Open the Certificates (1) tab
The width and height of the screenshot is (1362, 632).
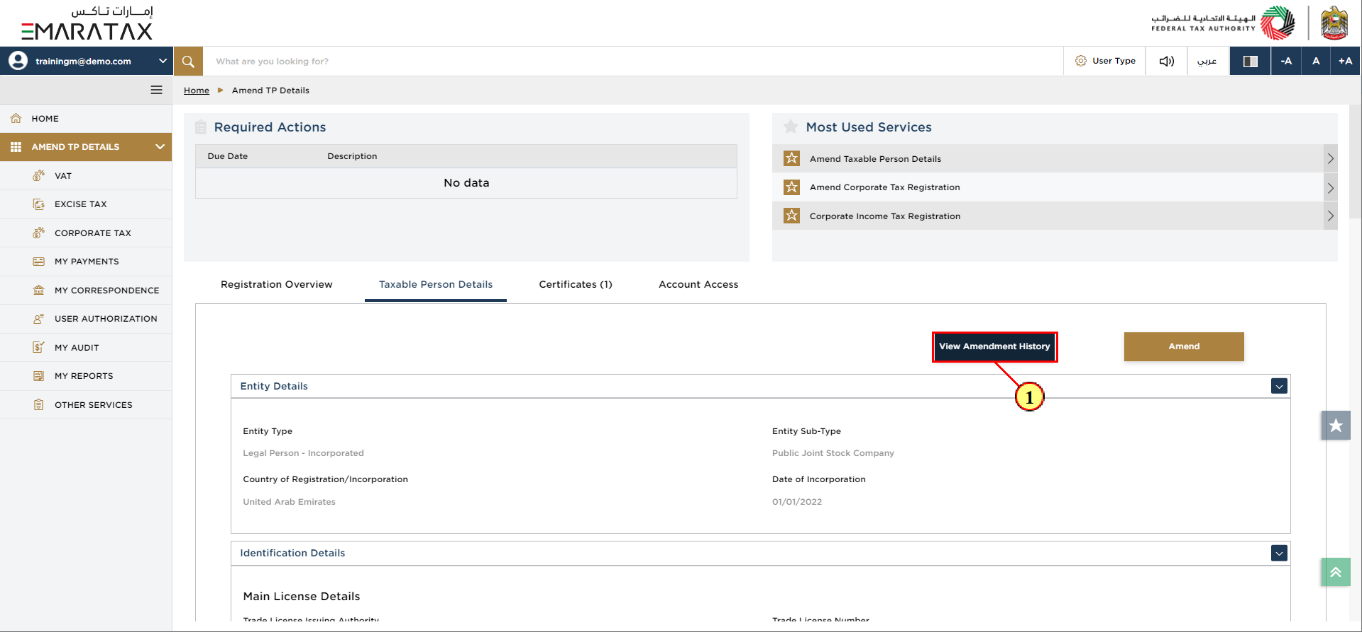(575, 285)
